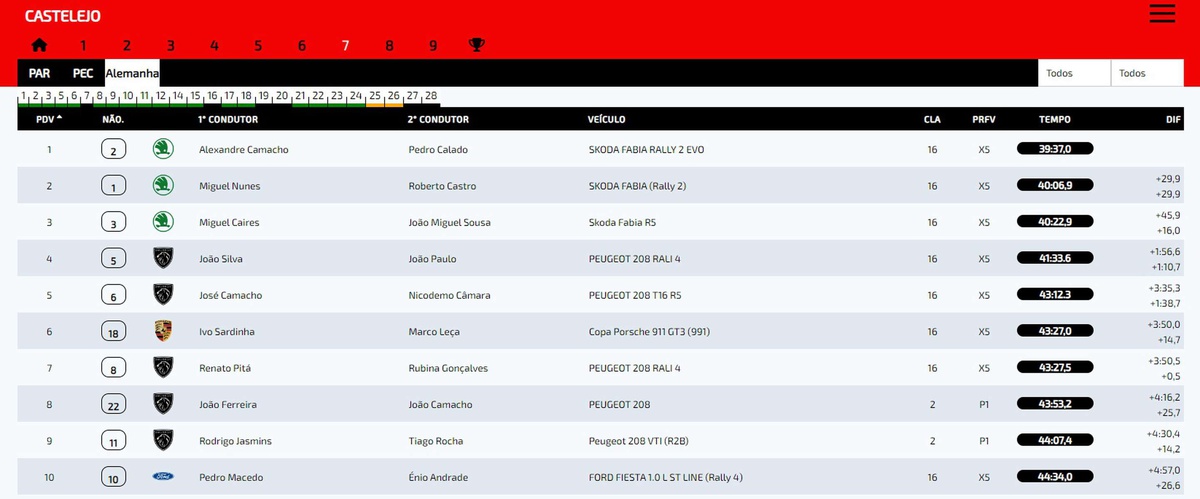The height and width of the screenshot is (499, 1200).
Task: Click the time 39:37,0 badge
Action: [x=1055, y=149]
